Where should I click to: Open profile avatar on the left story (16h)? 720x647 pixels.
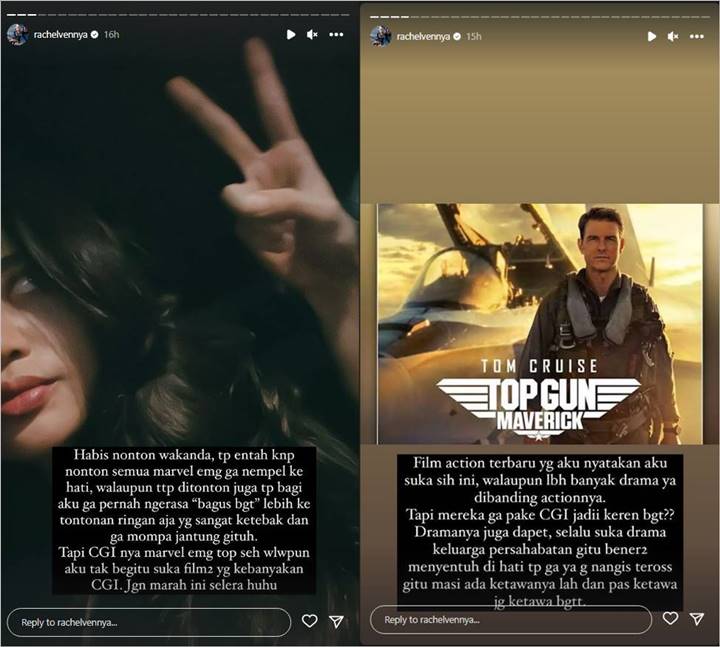(x=18, y=35)
